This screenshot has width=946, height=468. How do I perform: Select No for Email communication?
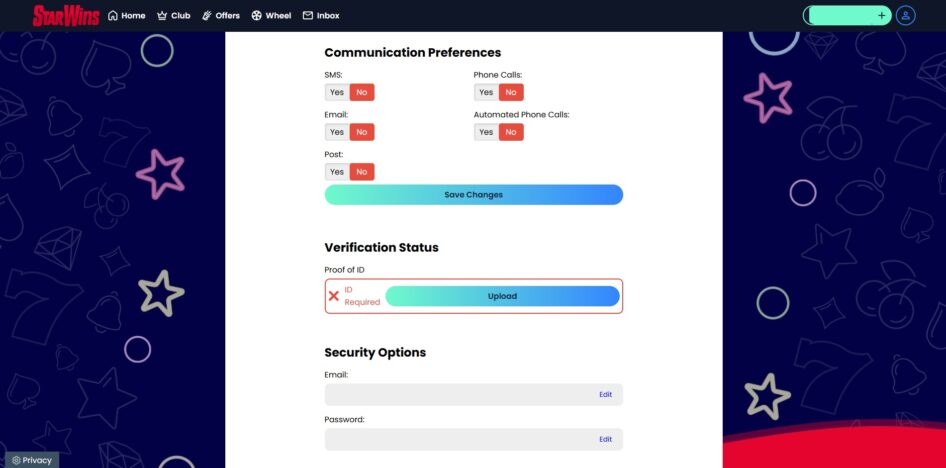(x=362, y=132)
